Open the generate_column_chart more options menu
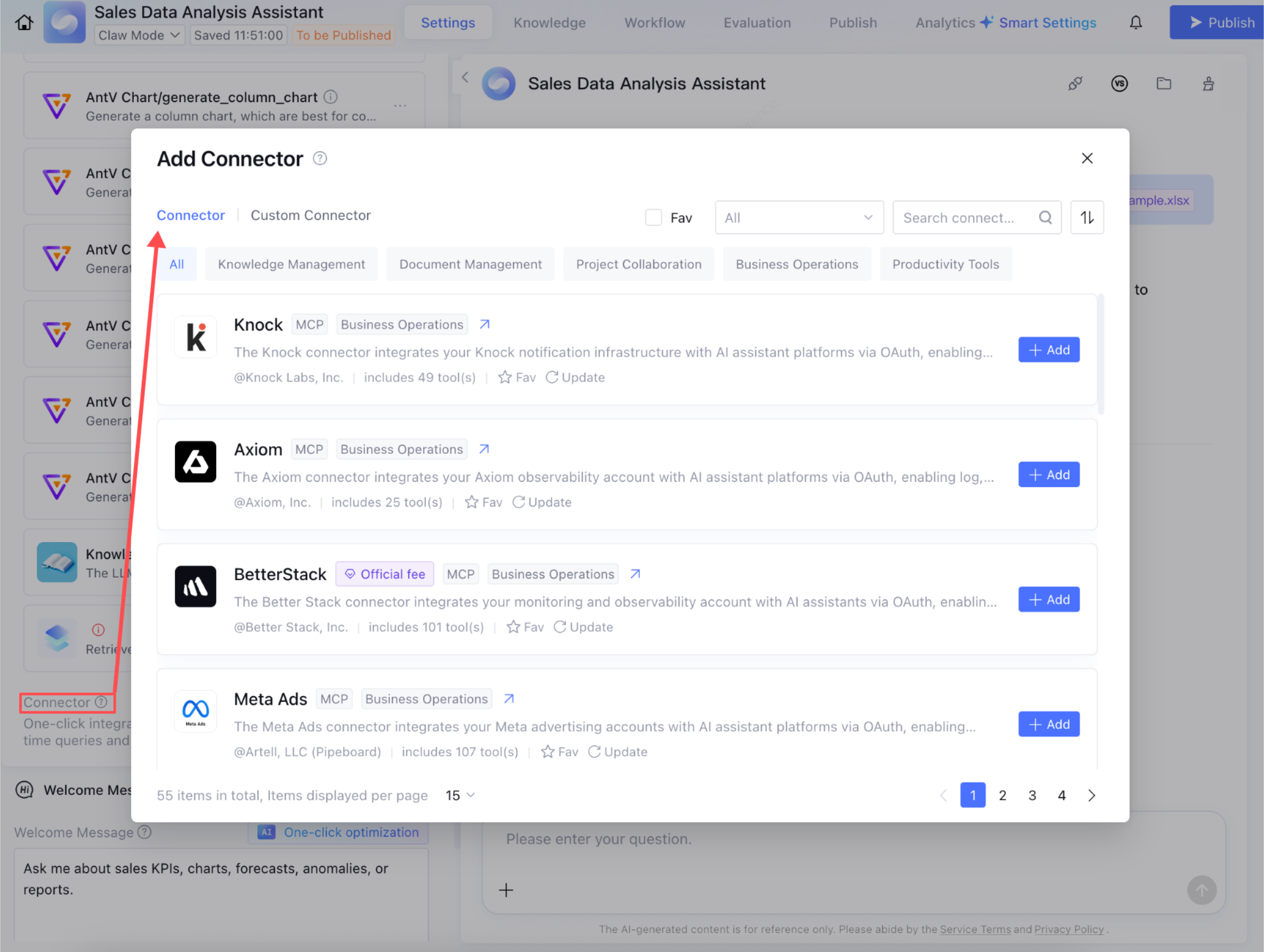1264x952 pixels. (400, 106)
